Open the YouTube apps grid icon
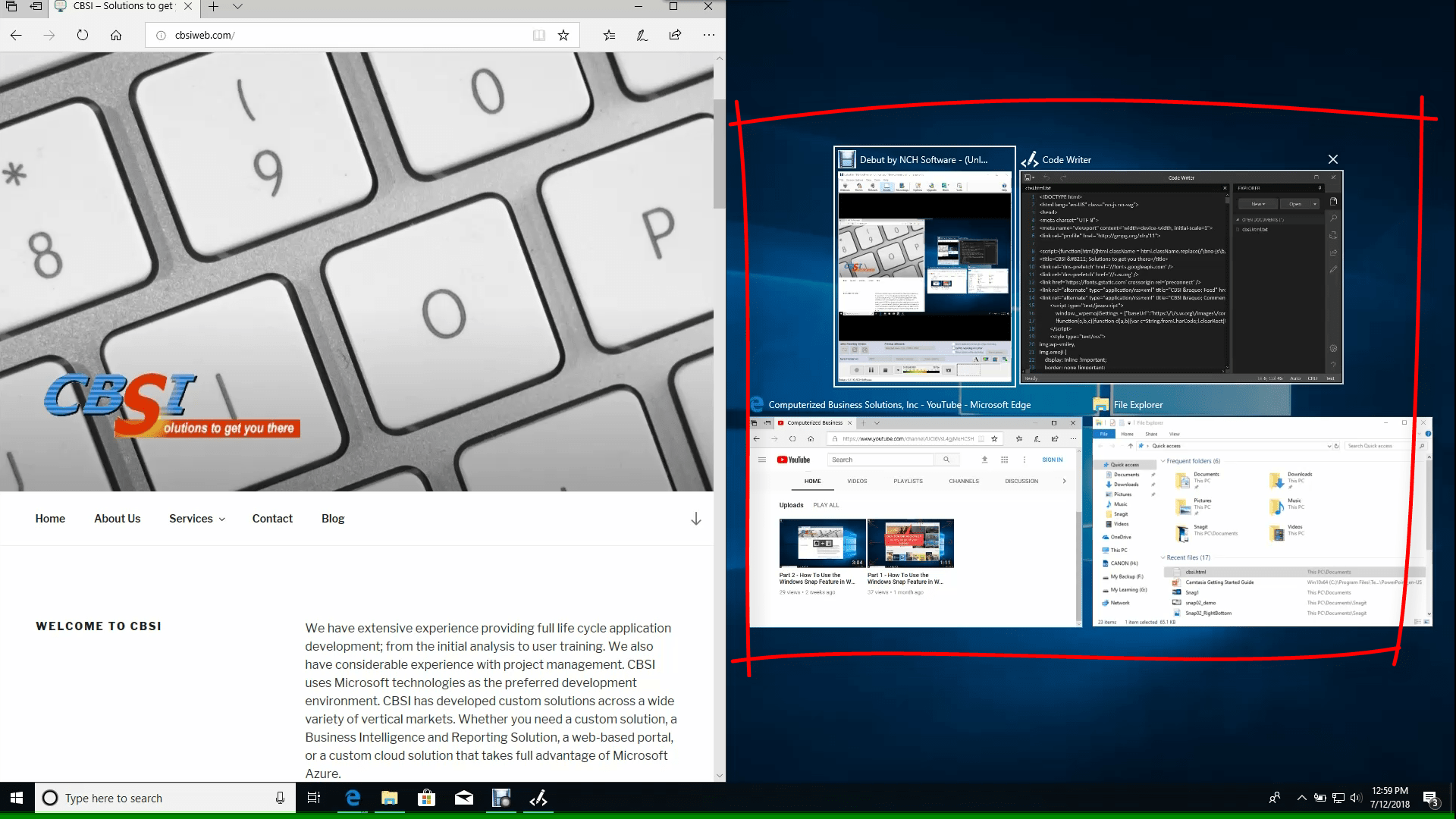Viewport: 1456px width, 819px height. tap(1005, 460)
